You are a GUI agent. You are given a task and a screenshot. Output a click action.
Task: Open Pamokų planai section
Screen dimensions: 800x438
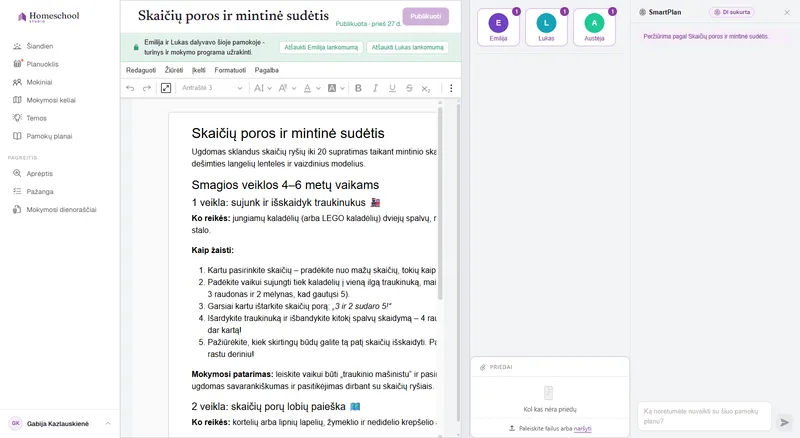coord(49,136)
